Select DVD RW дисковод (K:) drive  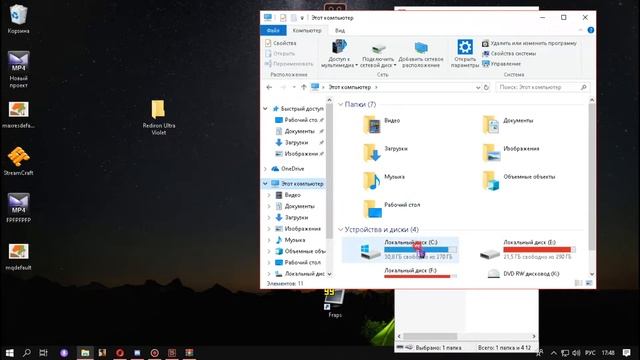point(524,273)
